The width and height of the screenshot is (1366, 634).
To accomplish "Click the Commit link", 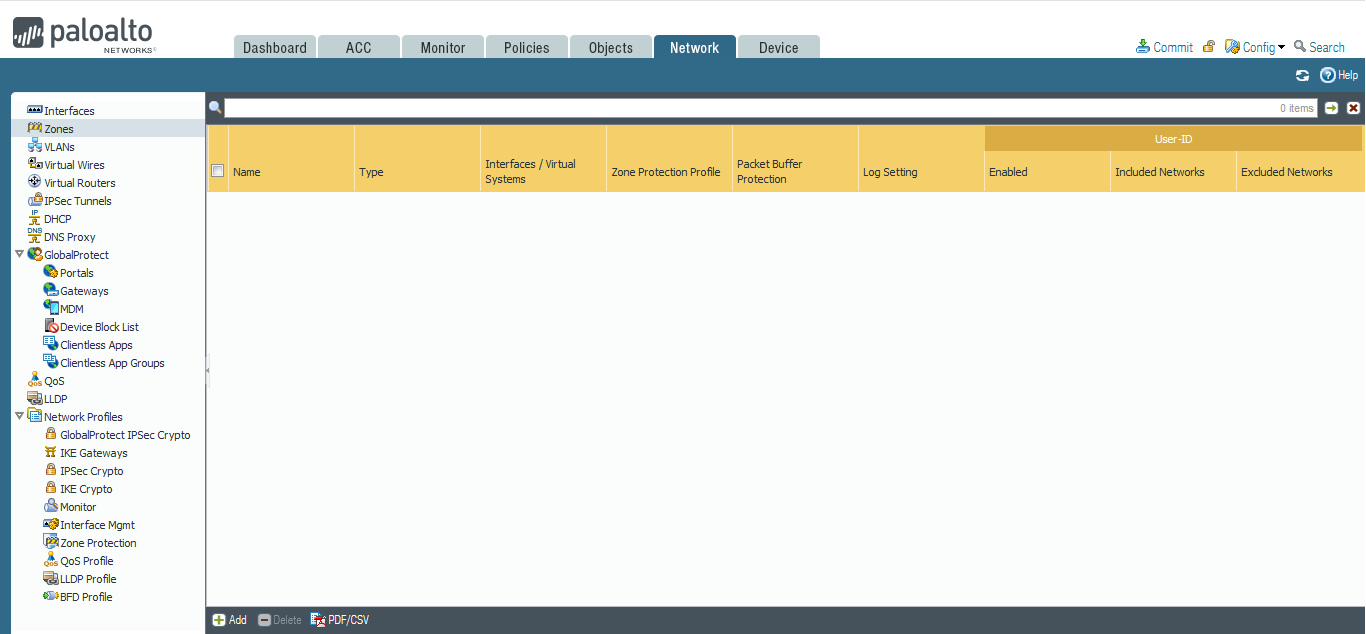I will 1164,47.
